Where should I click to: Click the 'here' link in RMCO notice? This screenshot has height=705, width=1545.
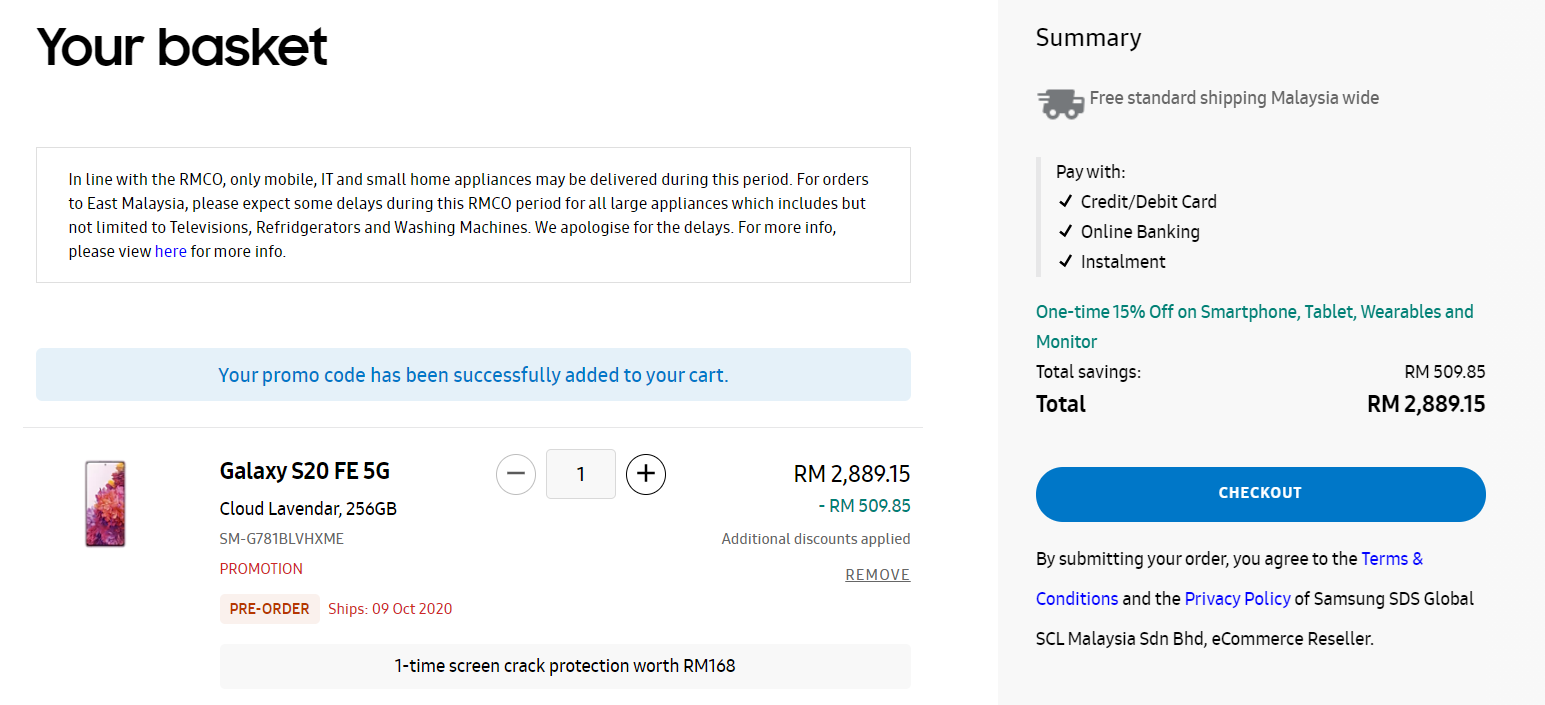pos(170,252)
